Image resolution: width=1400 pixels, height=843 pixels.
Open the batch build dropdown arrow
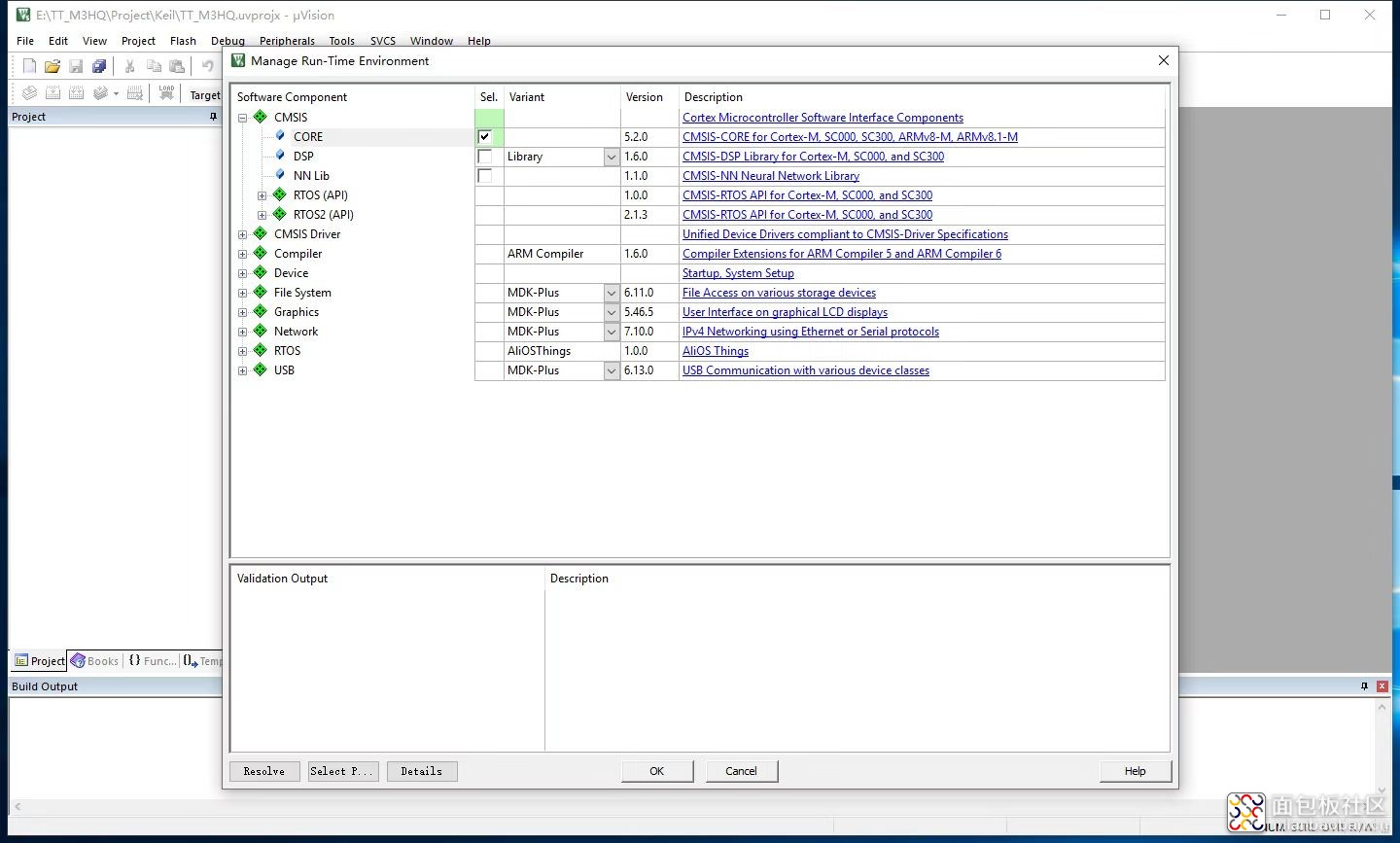pyautogui.click(x=116, y=94)
